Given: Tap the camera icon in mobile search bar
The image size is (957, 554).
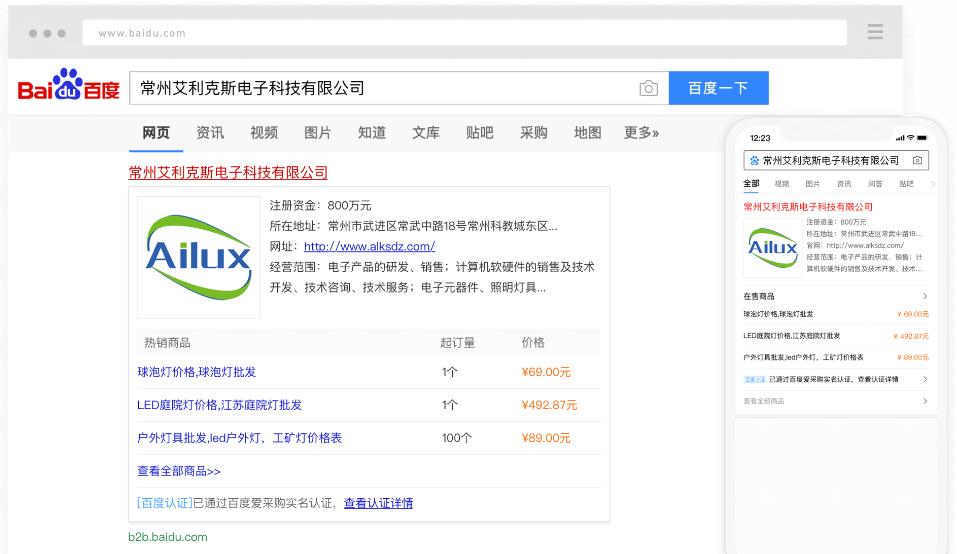Looking at the screenshot, I should click(x=917, y=160).
